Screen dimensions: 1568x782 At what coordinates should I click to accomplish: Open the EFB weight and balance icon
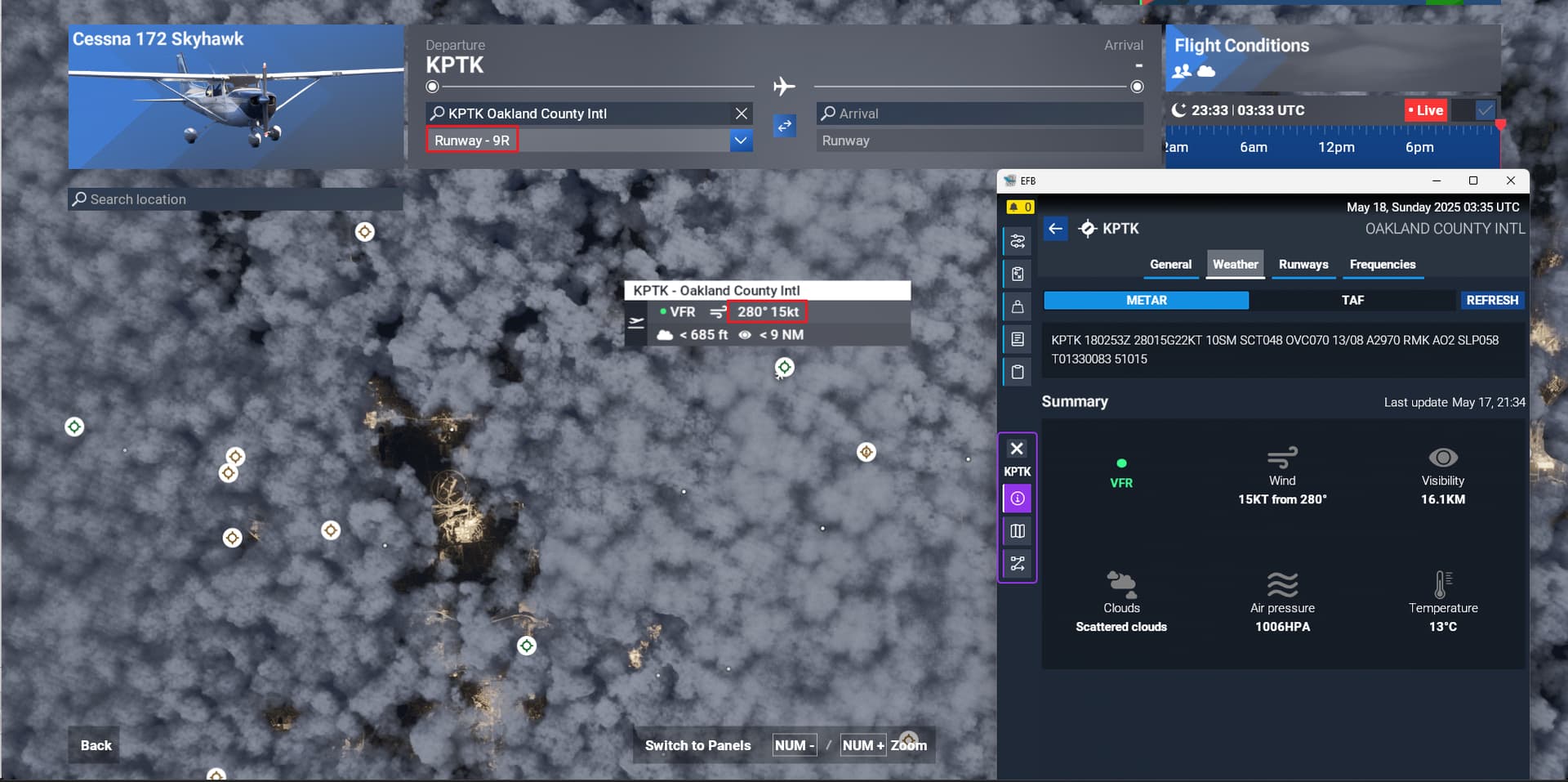[1018, 306]
